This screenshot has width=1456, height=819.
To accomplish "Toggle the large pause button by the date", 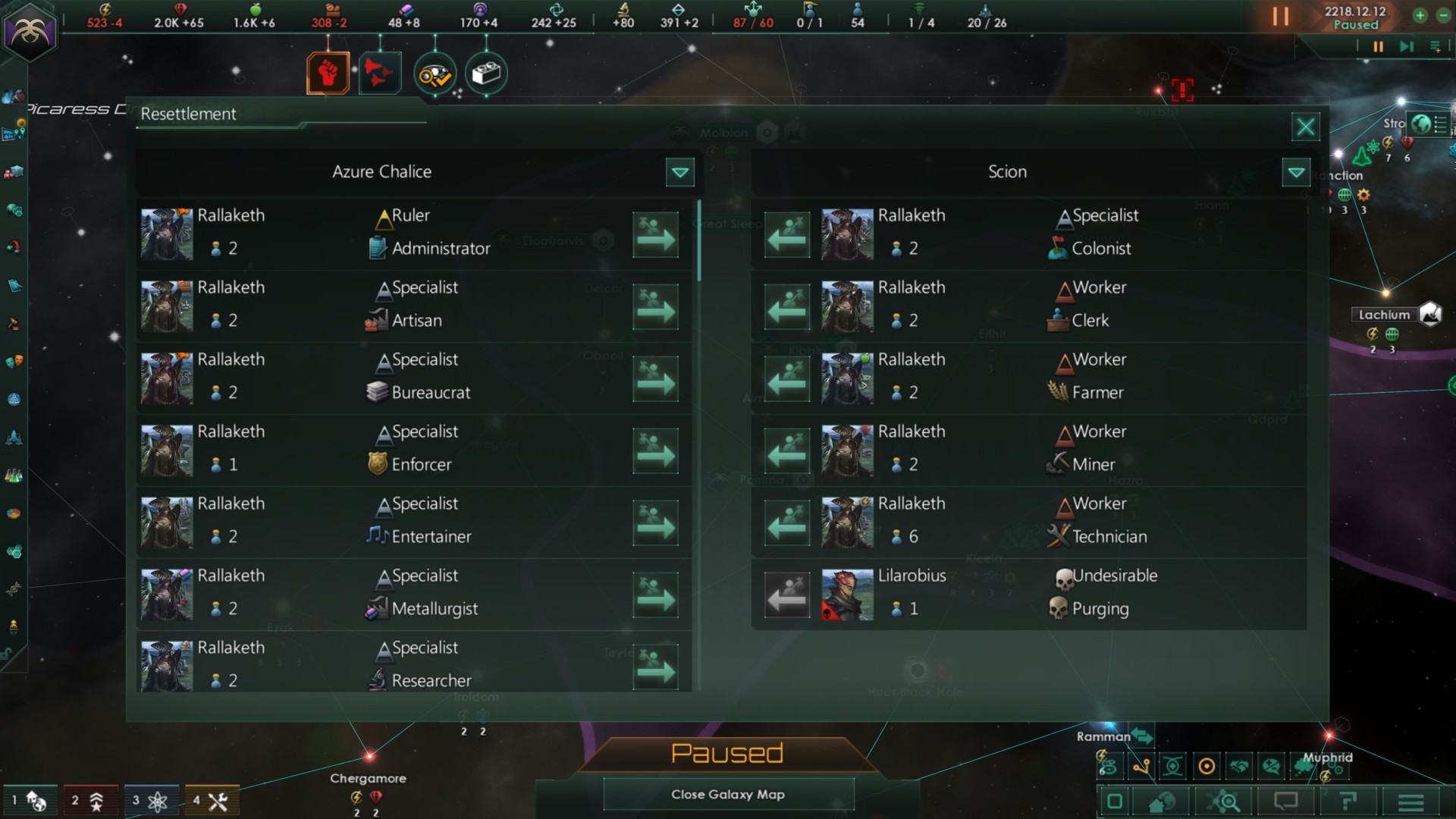I will pos(1281,17).
